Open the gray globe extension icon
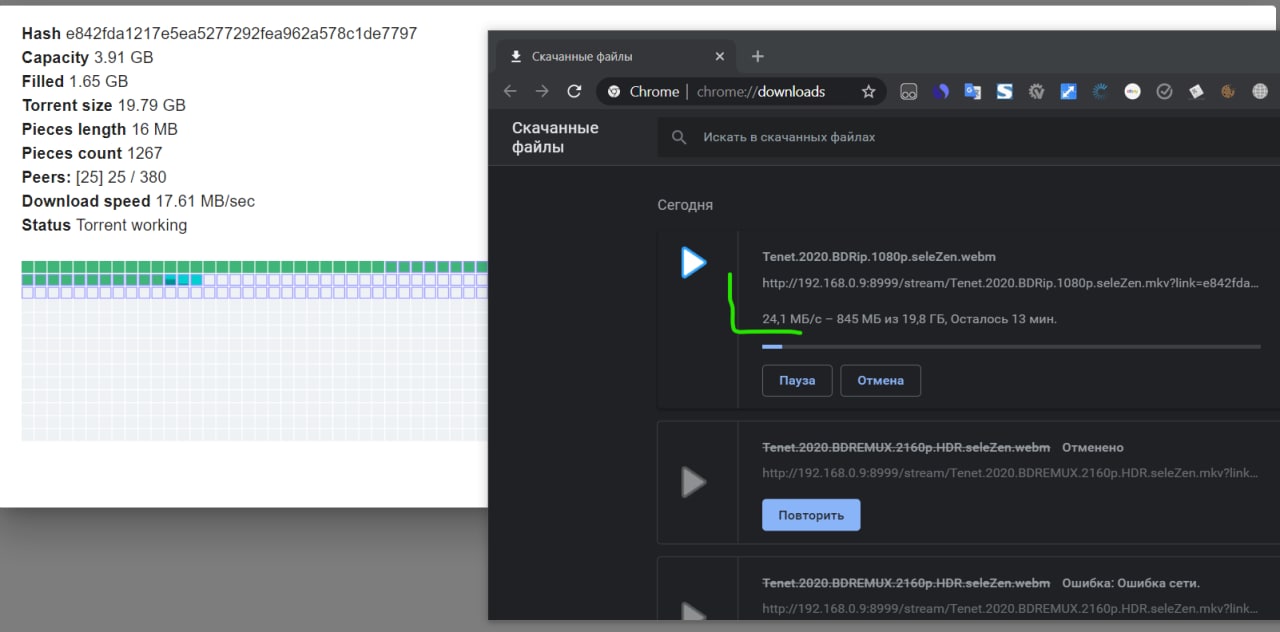The image size is (1280, 632). pyautogui.click(x=1260, y=91)
